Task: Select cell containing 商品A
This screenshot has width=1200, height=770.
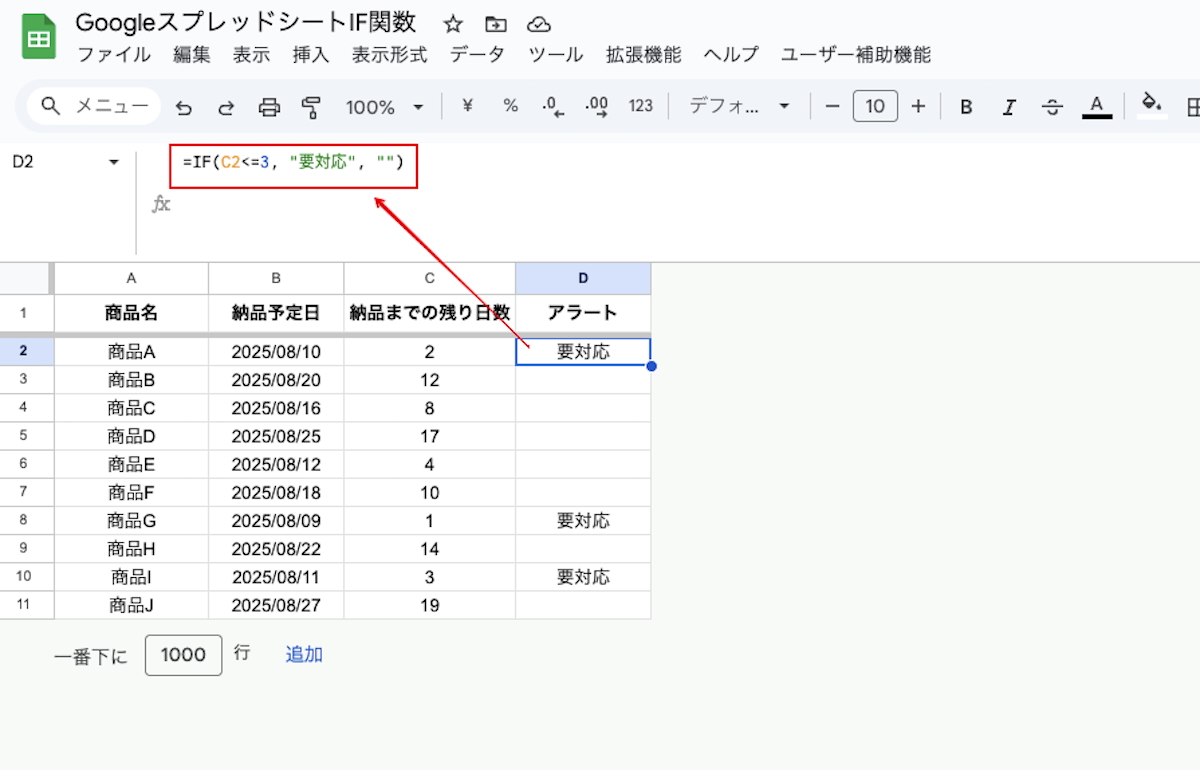Action: (x=132, y=352)
